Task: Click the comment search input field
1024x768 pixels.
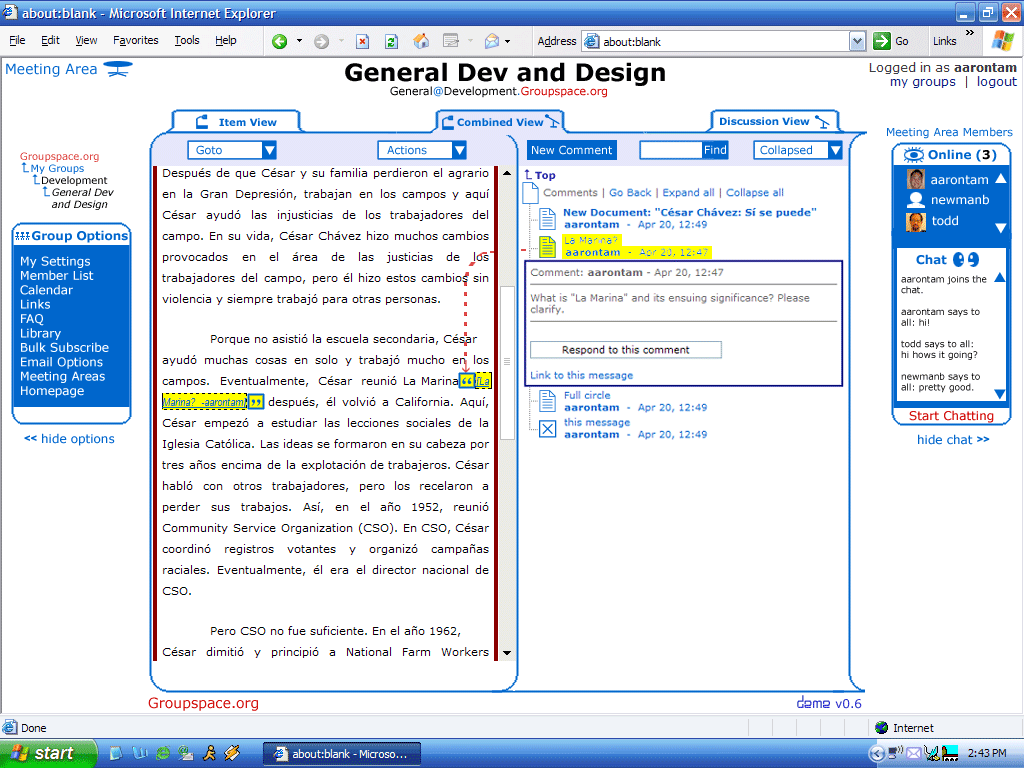Action: [x=670, y=150]
